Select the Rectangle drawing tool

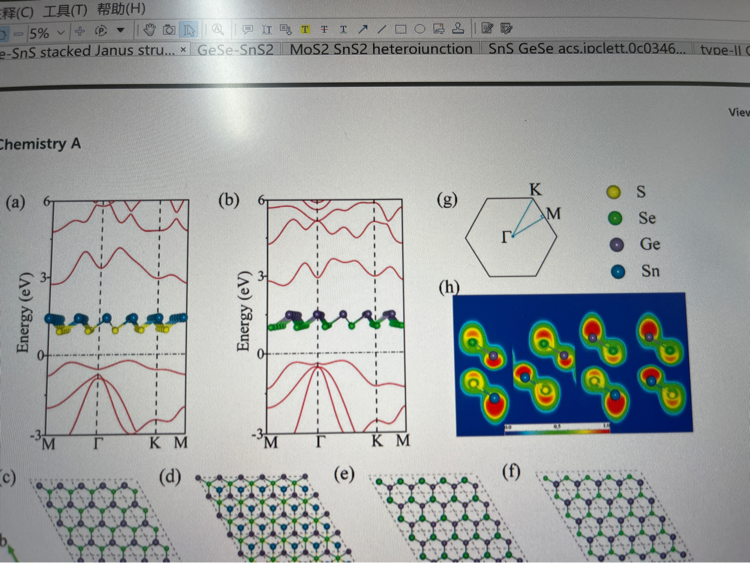pos(401,29)
